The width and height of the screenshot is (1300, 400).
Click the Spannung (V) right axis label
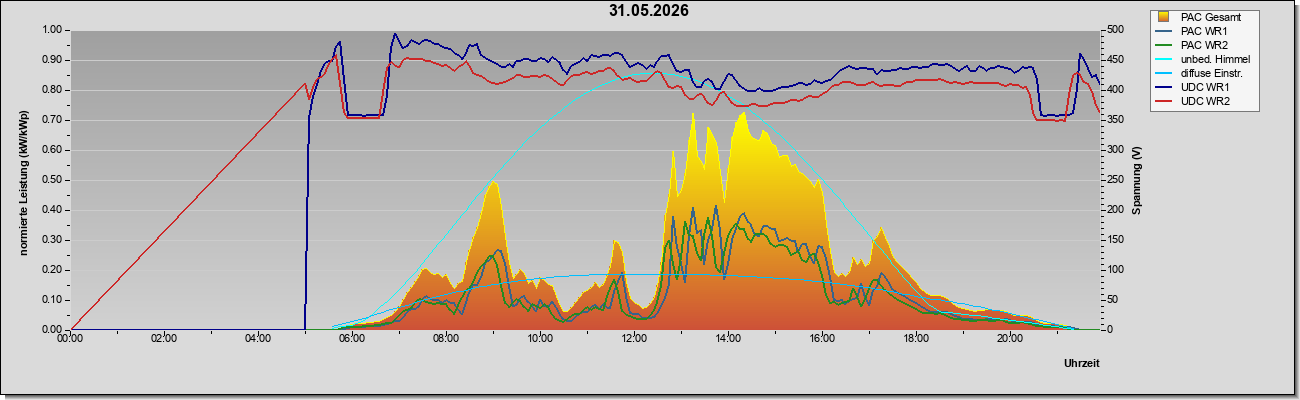[x=1137, y=181]
